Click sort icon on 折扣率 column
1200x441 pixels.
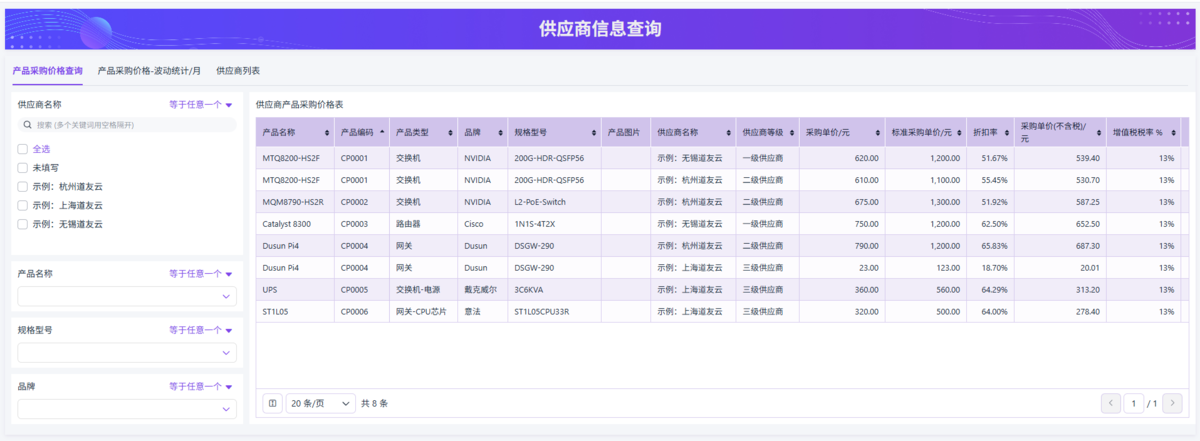[x=1006, y=132]
